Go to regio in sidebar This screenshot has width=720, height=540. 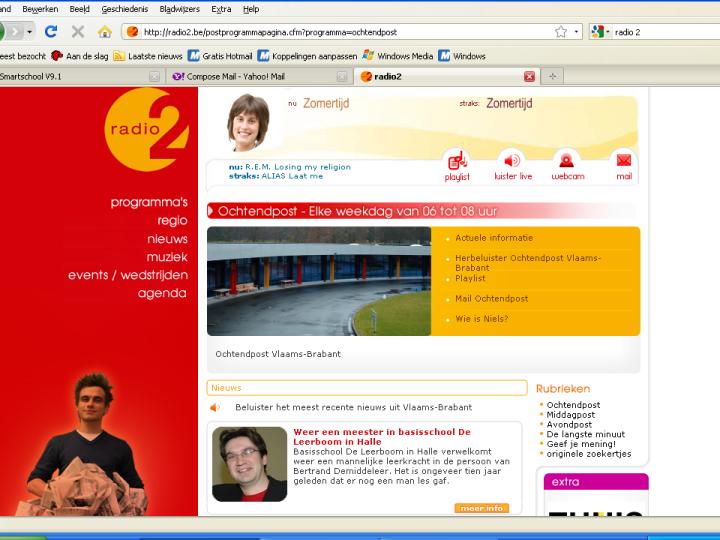click(x=172, y=220)
